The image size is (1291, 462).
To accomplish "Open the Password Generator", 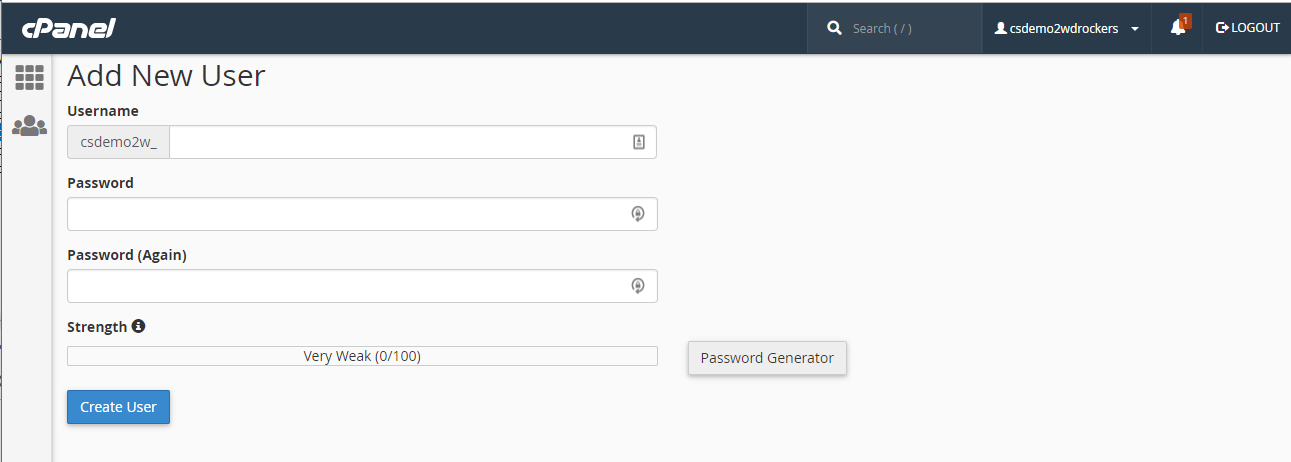I will (x=767, y=358).
